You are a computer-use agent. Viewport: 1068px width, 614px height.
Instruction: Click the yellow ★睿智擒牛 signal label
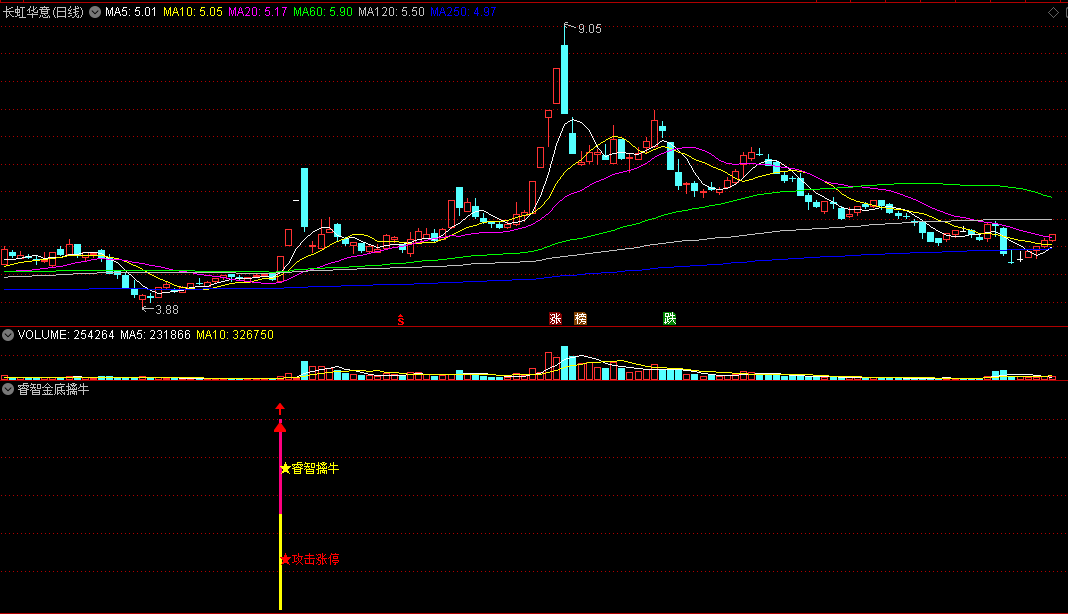[x=310, y=468]
